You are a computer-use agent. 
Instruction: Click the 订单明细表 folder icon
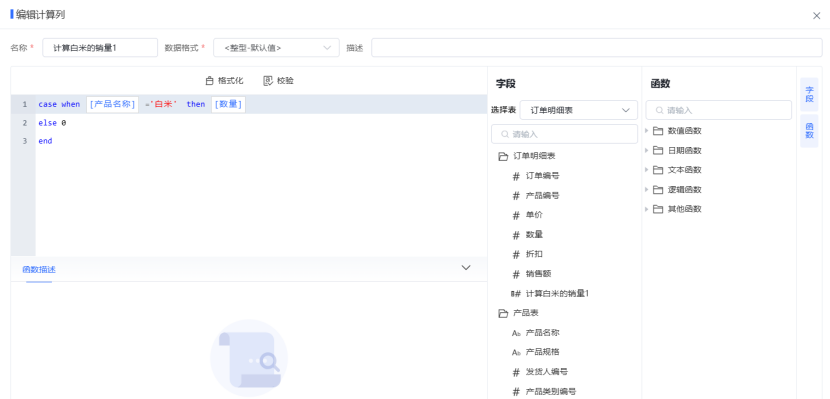[503, 157]
